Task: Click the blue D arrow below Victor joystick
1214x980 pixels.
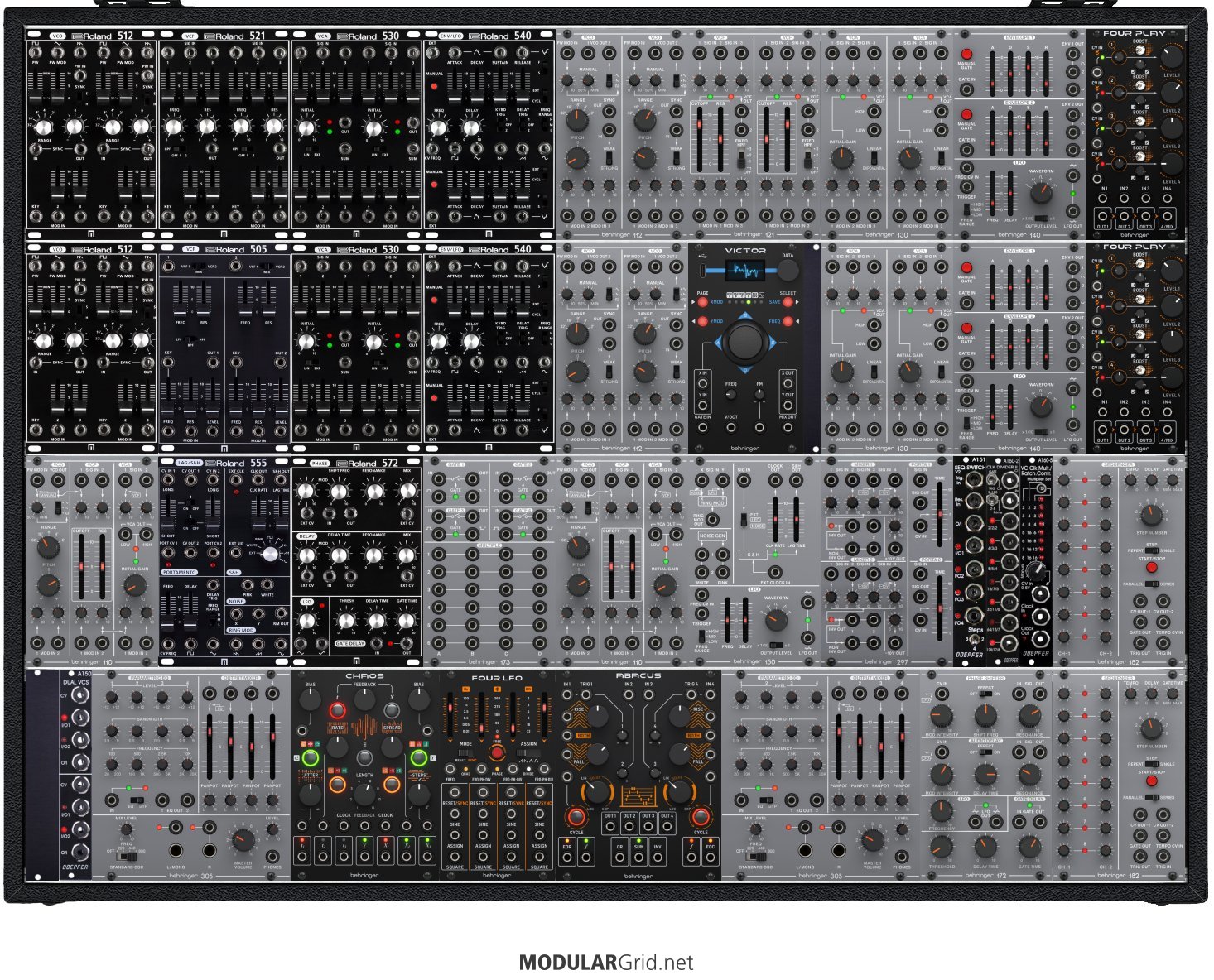Action: (x=745, y=369)
